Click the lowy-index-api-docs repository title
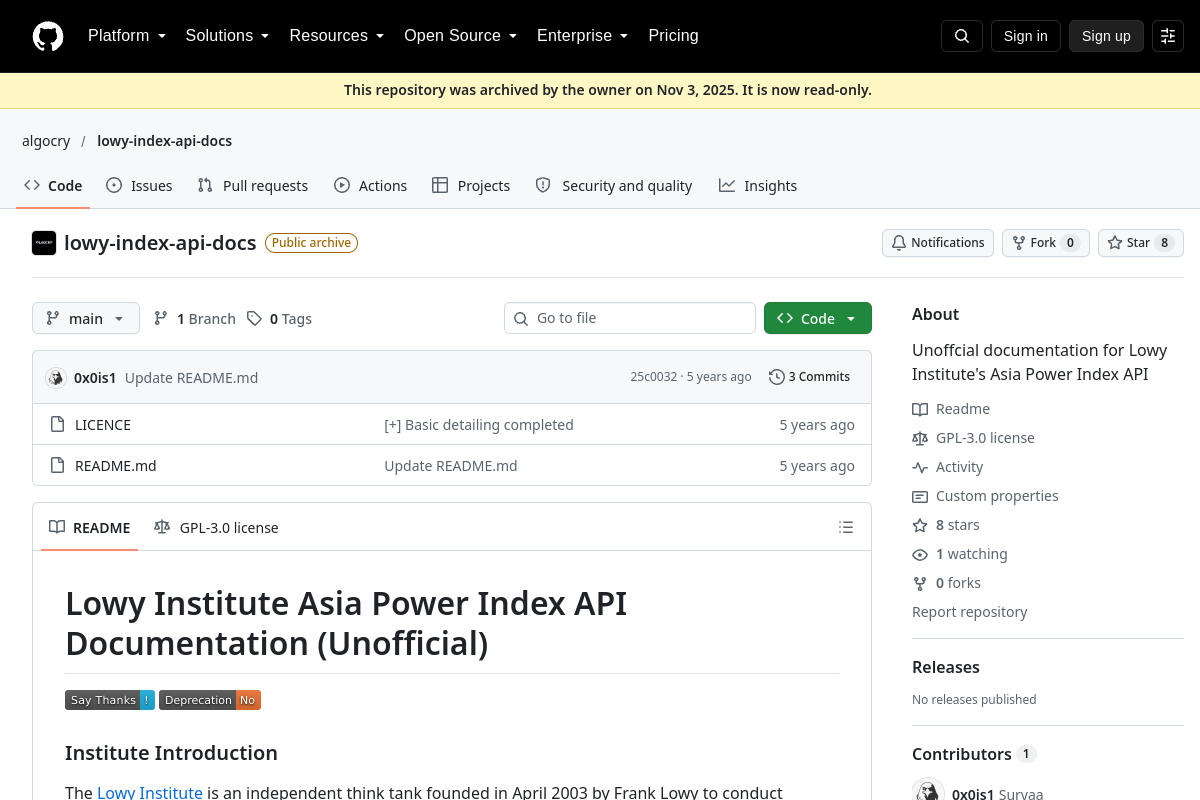This screenshot has height=800, width=1200. (x=160, y=243)
